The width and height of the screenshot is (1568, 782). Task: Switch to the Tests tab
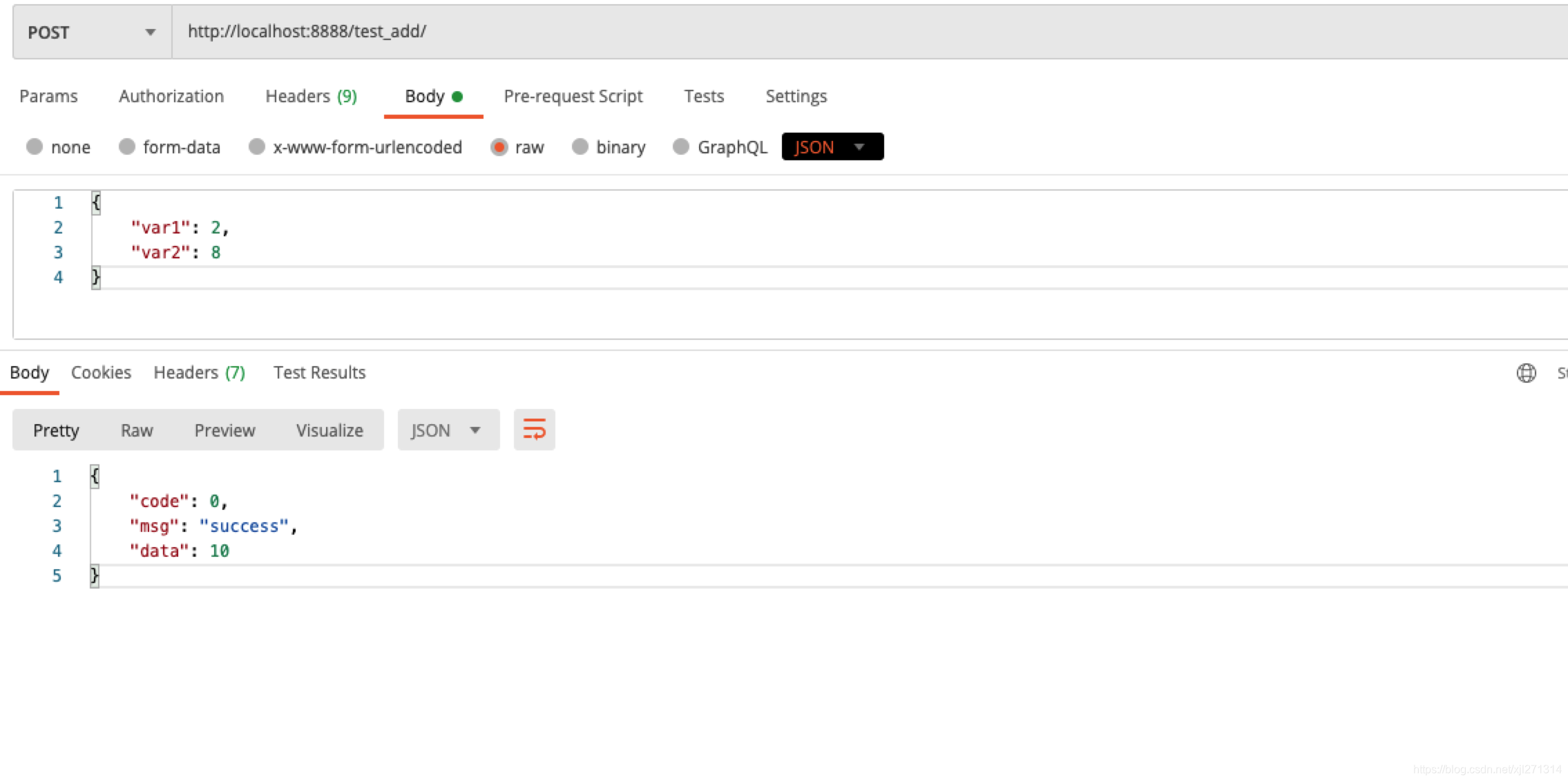(704, 96)
